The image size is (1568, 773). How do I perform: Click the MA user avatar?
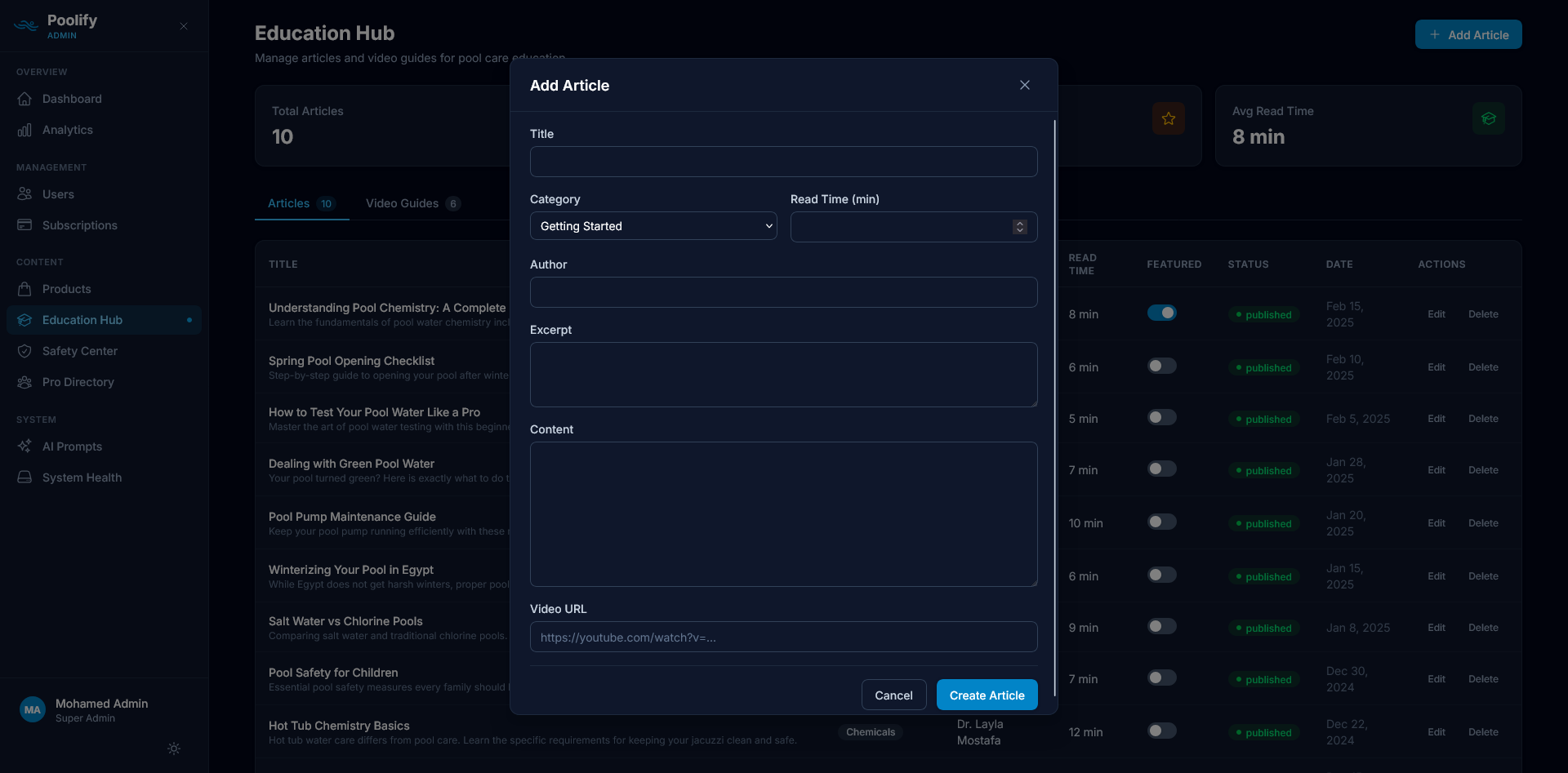[x=33, y=710]
